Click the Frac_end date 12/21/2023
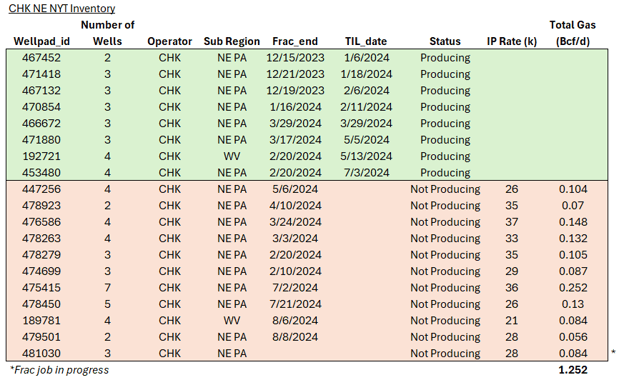This screenshot has width=624, height=390. click(295, 74)
